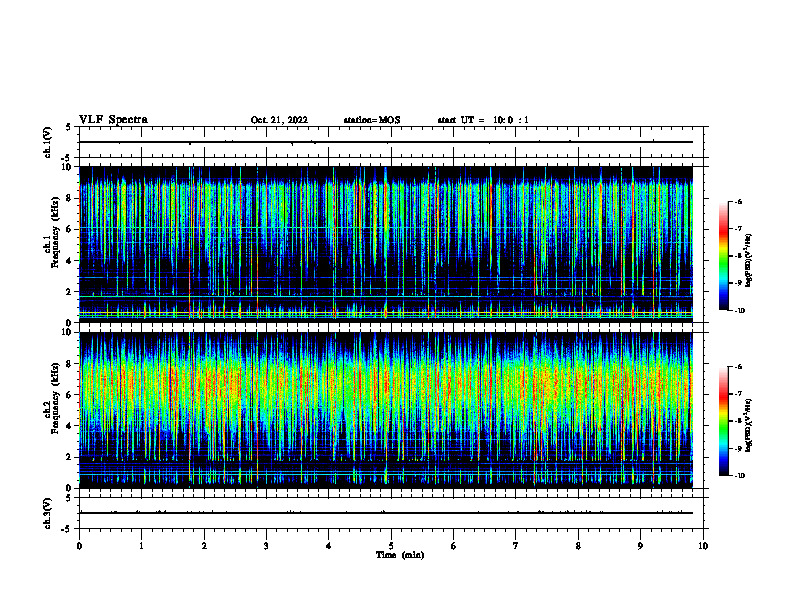Click the time axis tick label "7"

(x=516, y=546)
